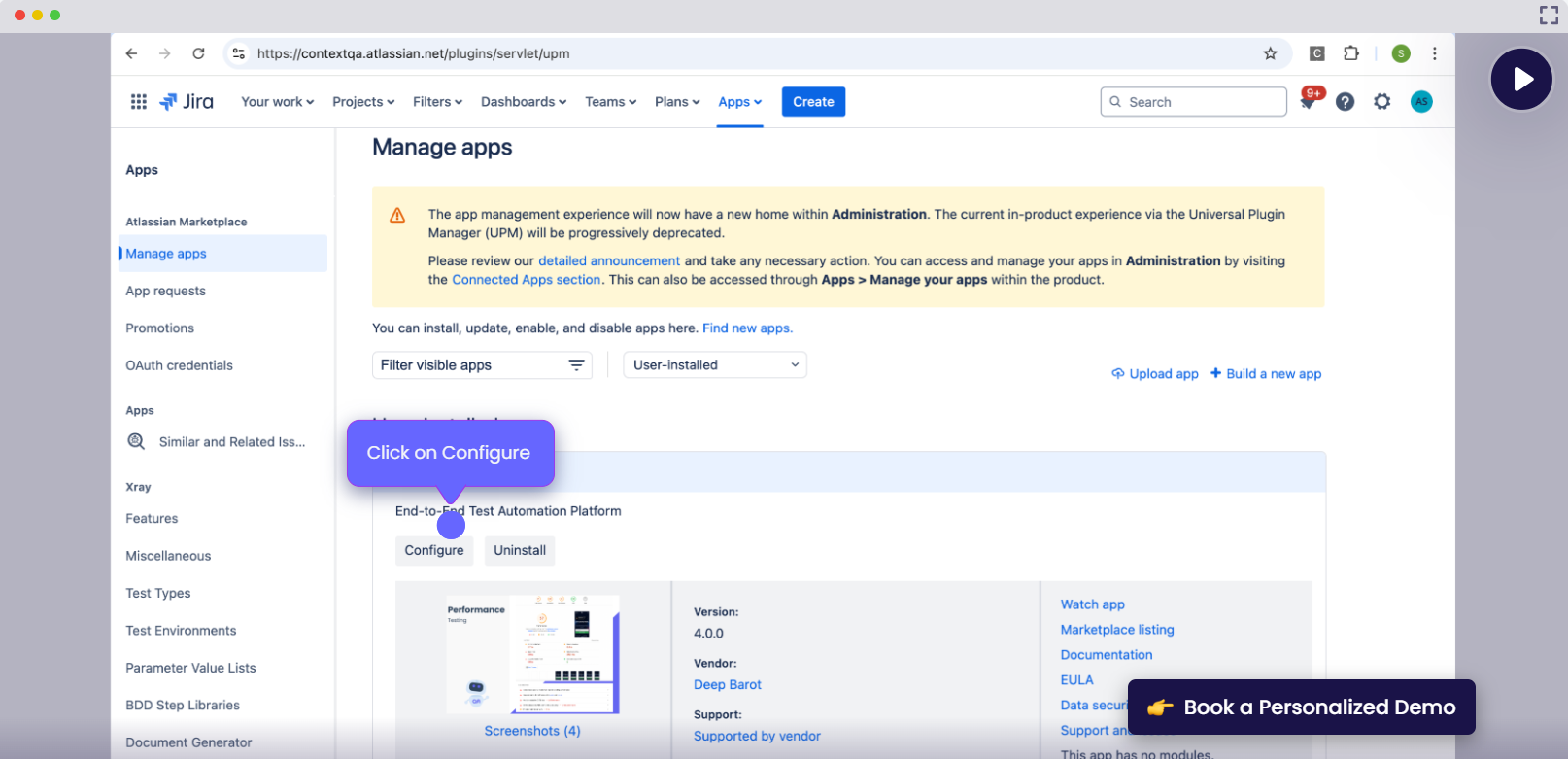The height and width of the screenshot is (759, 1568).
Task: Click the browser extensions puzzle icon
Action: [1350, 54]
